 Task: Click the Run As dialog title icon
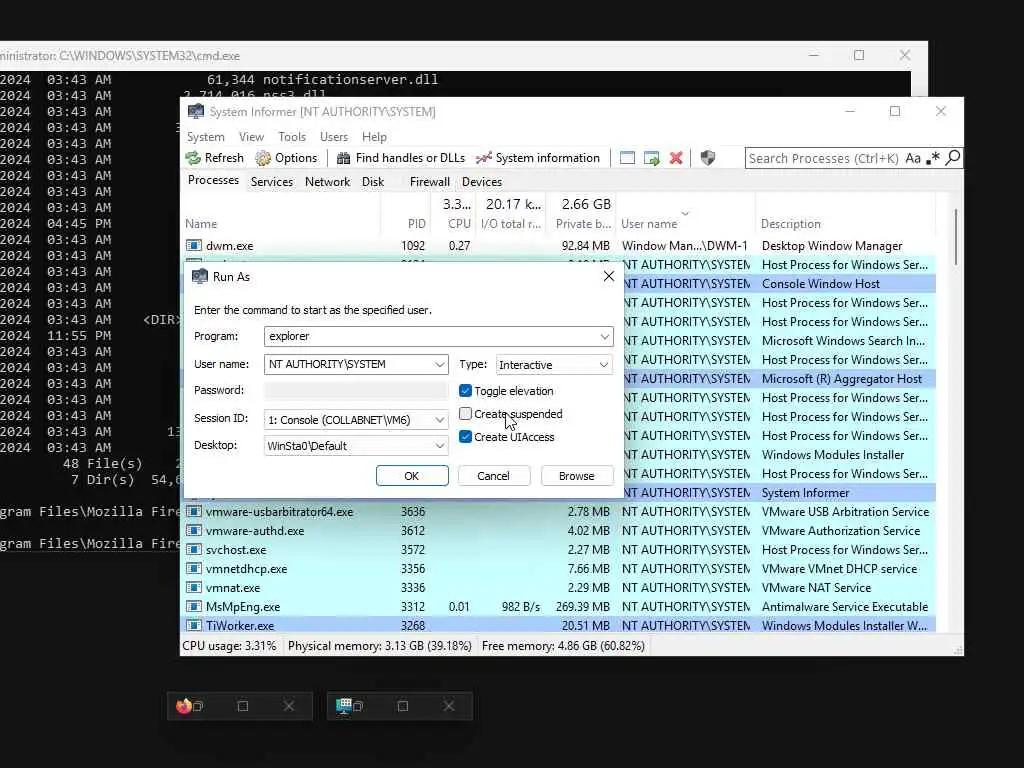pyautogui.click(x=200, y=276)
